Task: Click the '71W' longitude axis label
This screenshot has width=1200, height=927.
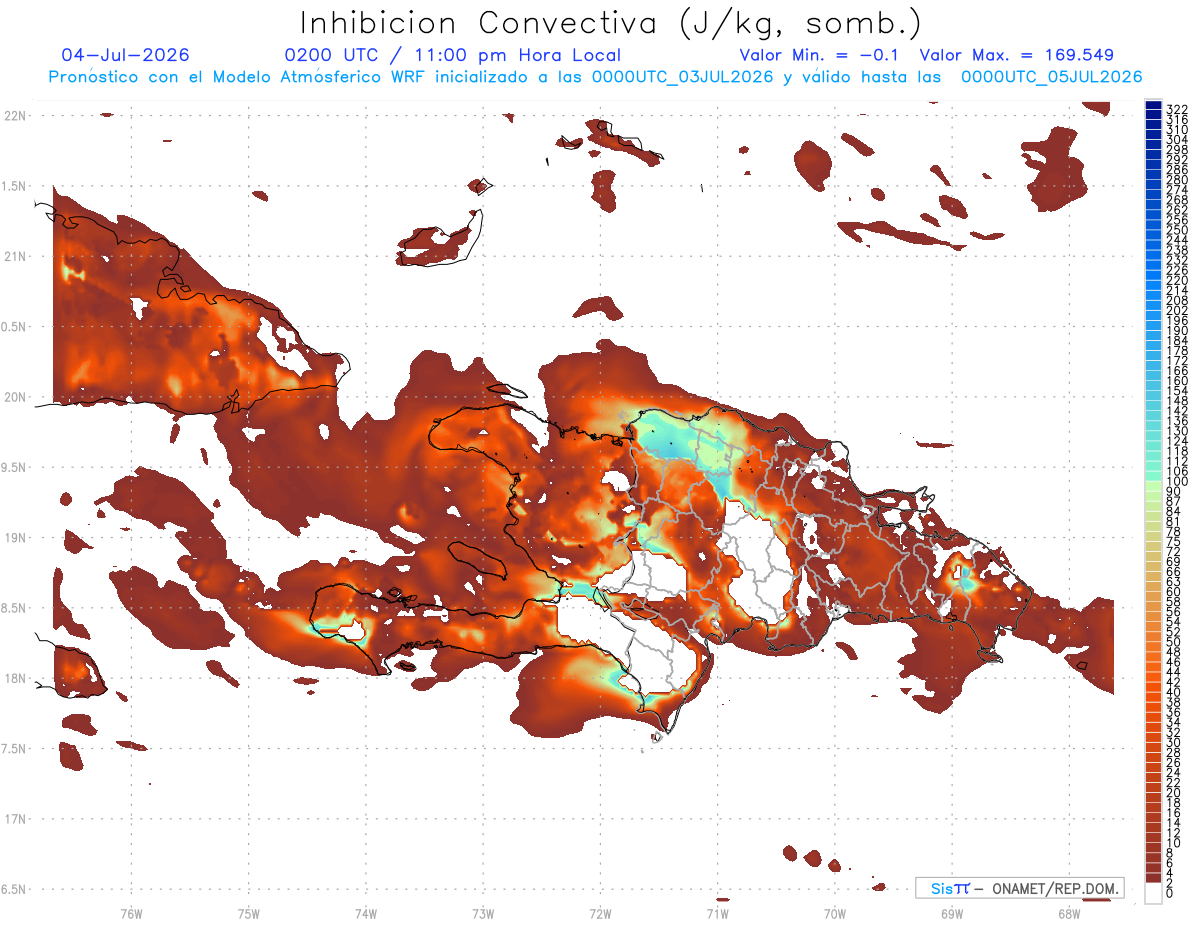Action: (x=717, y=913)
